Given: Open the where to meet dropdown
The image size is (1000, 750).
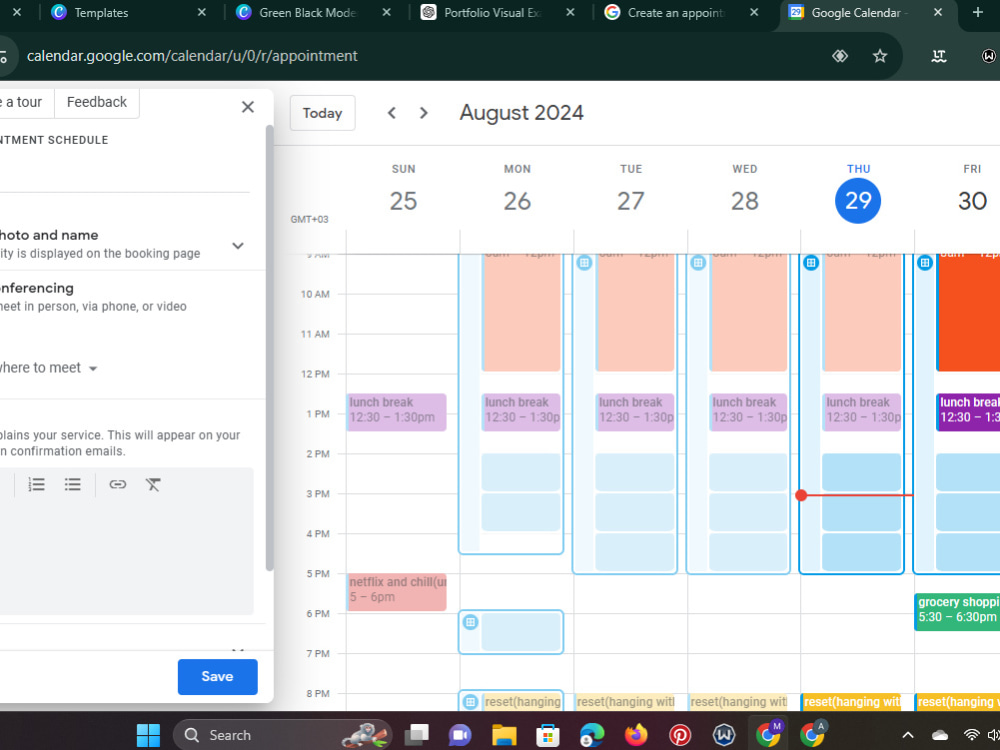Looking at the screenshot, I should (48, 368).
